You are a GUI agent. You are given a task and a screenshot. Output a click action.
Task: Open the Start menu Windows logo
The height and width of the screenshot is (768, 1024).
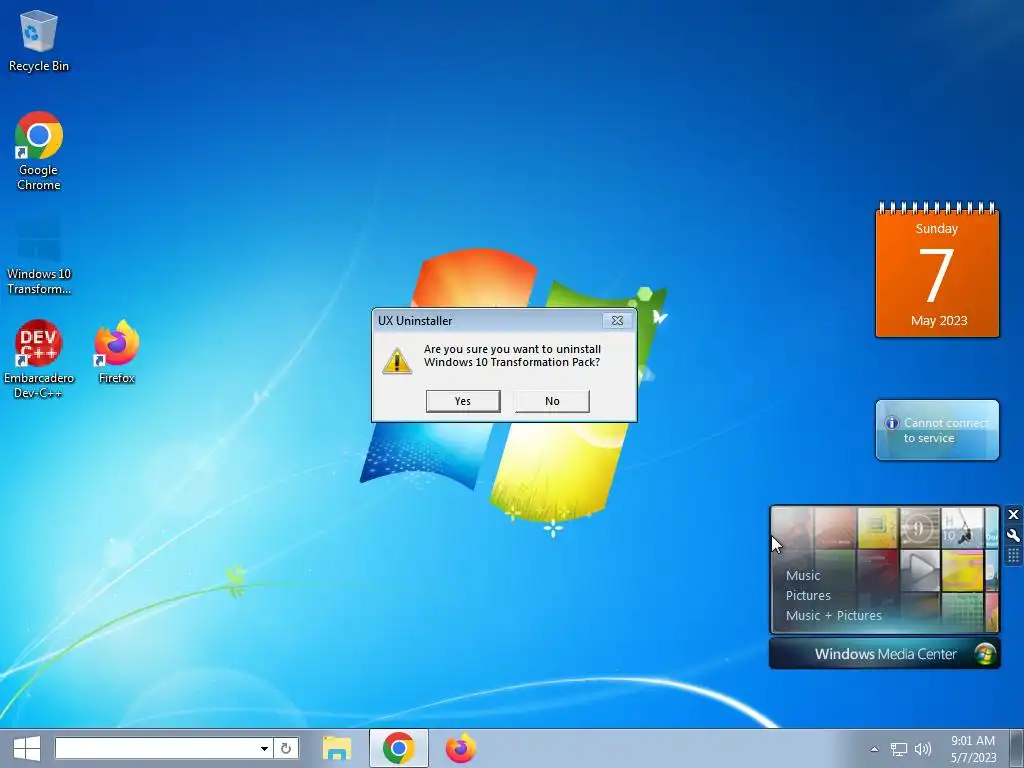(27, 748)
